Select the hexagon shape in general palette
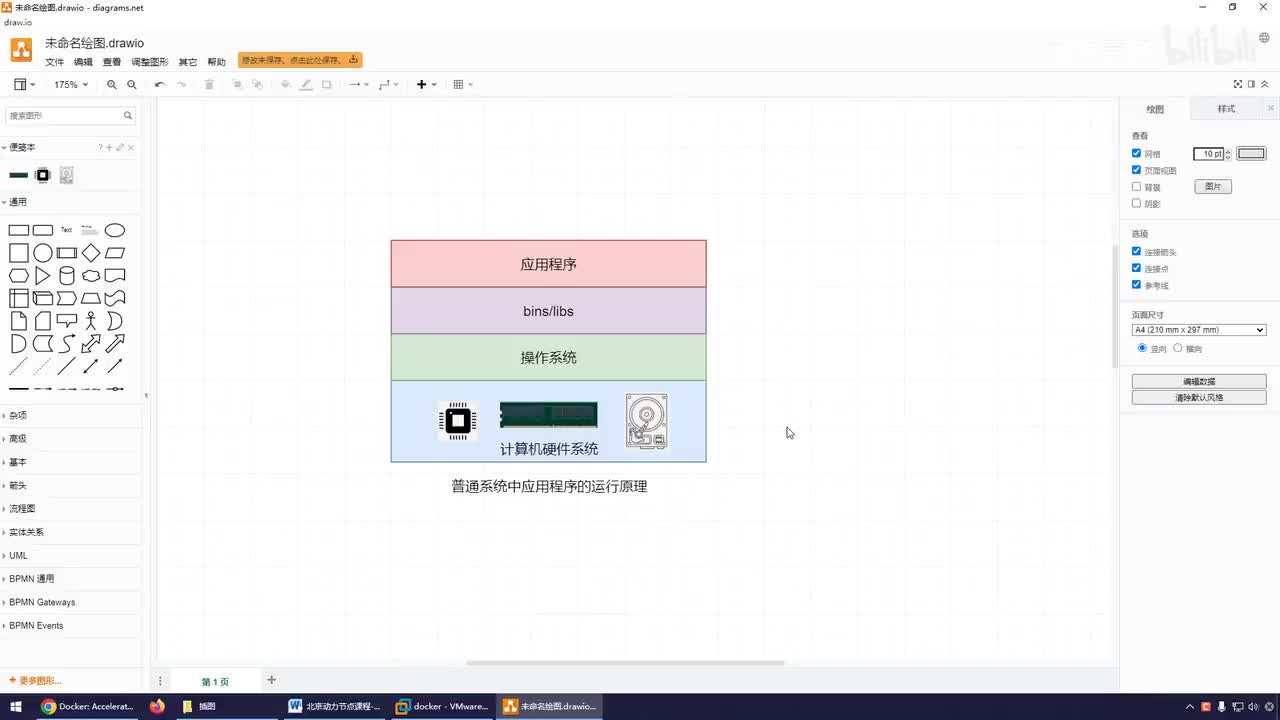 [x=19, y=276]
